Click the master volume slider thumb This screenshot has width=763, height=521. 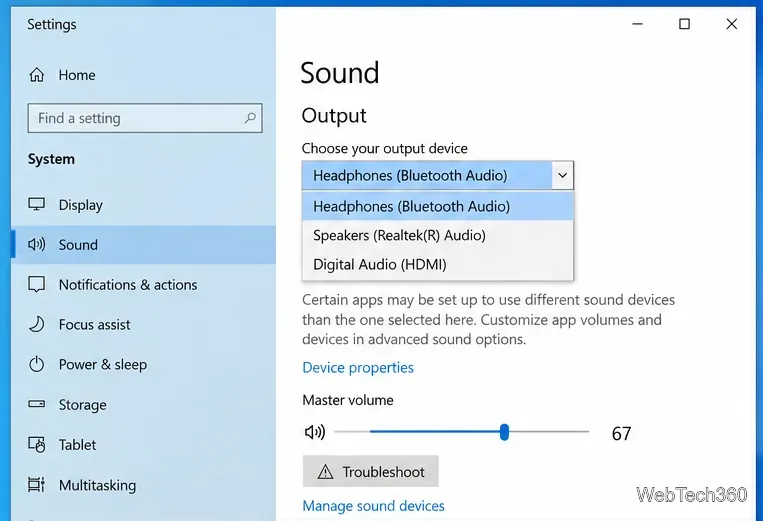(x=504, y=431)
